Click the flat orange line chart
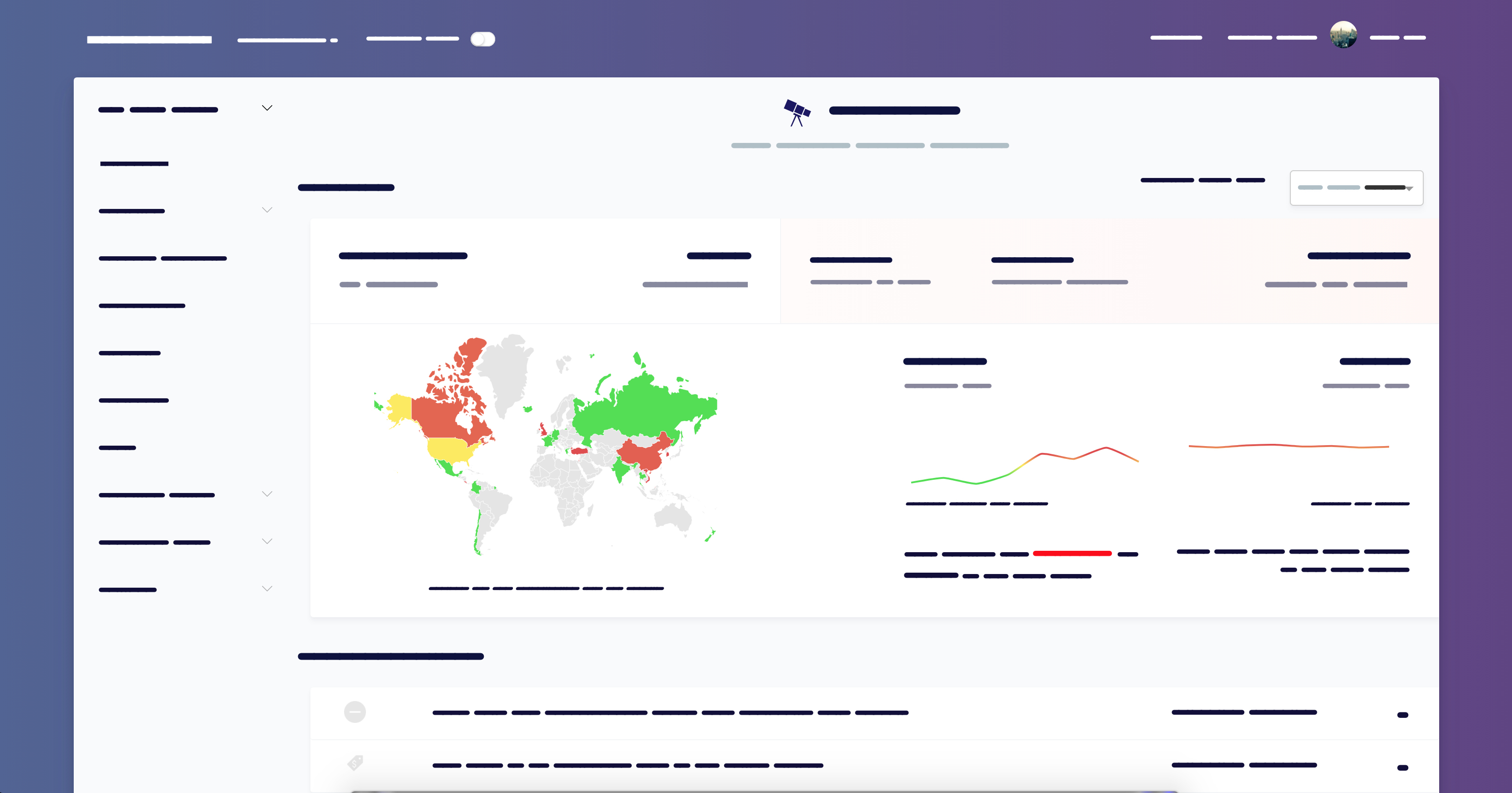Screen dimensions: 1512x793 (1289, 446)
